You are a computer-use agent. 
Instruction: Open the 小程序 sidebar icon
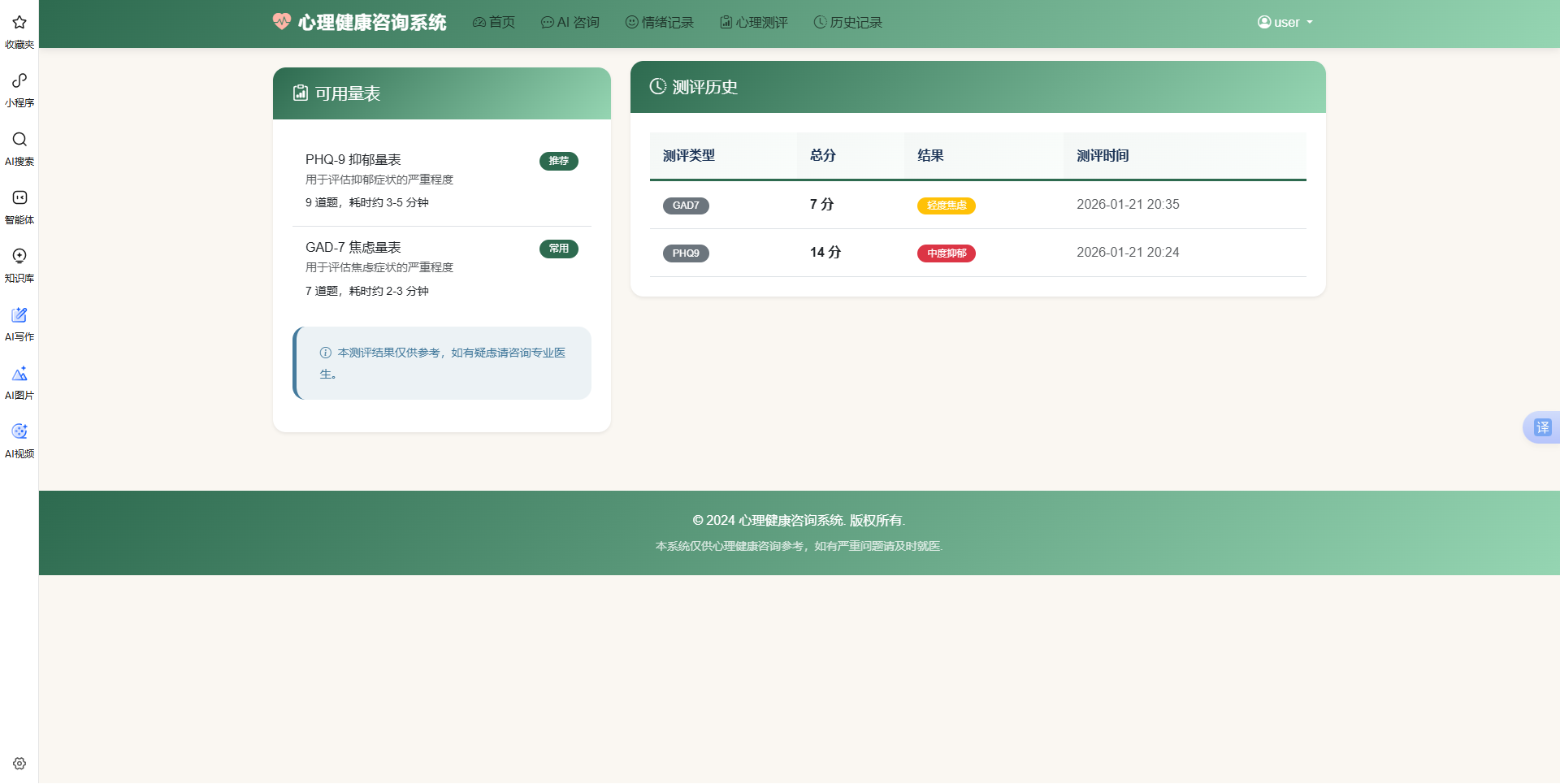pyautogui.click(x=19, y=88)
